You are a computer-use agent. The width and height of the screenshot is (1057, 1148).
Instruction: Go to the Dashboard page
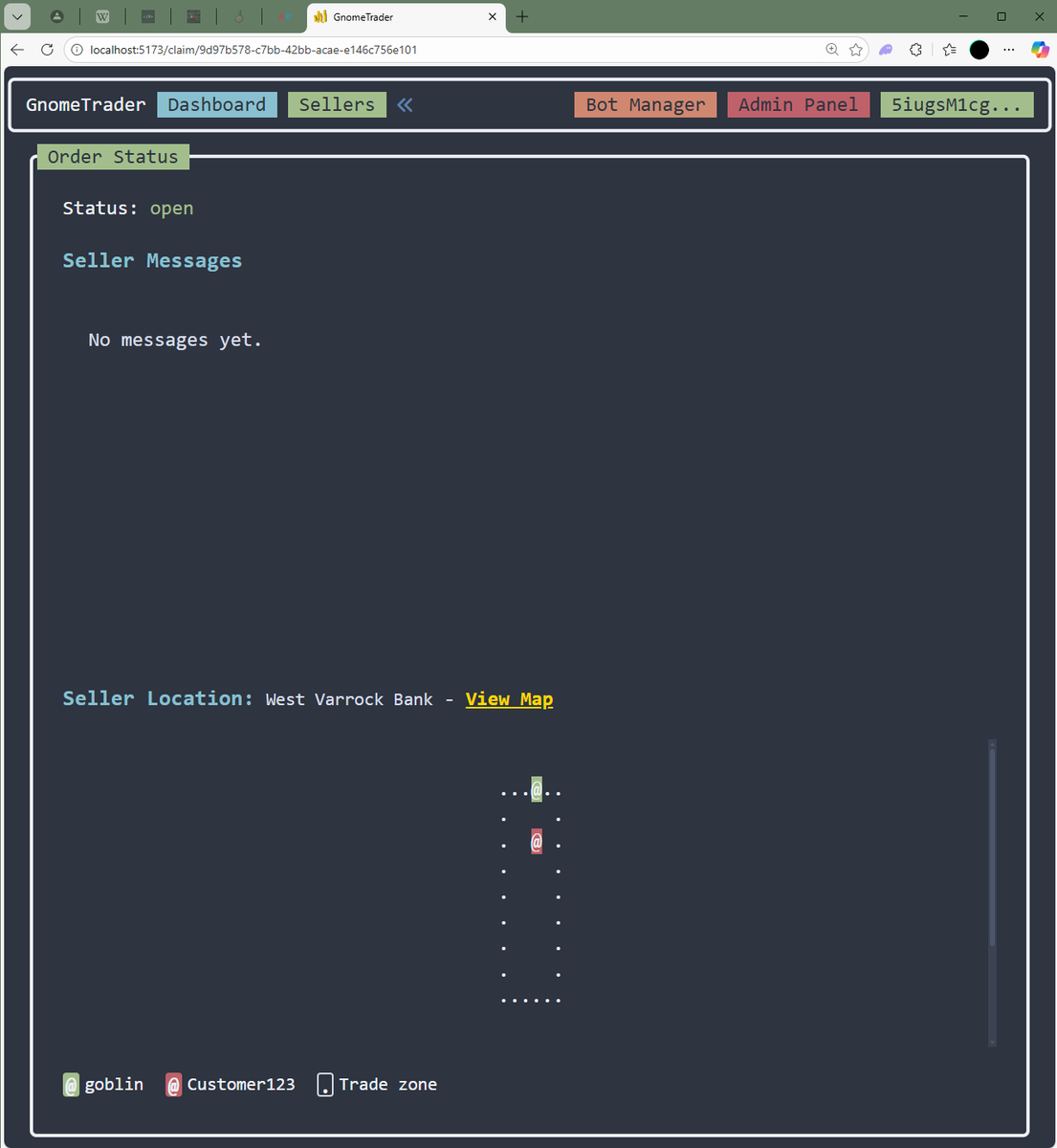(217, 105)
